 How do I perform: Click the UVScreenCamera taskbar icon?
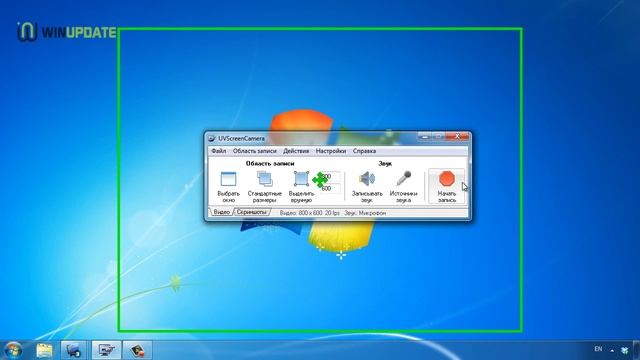138,350
